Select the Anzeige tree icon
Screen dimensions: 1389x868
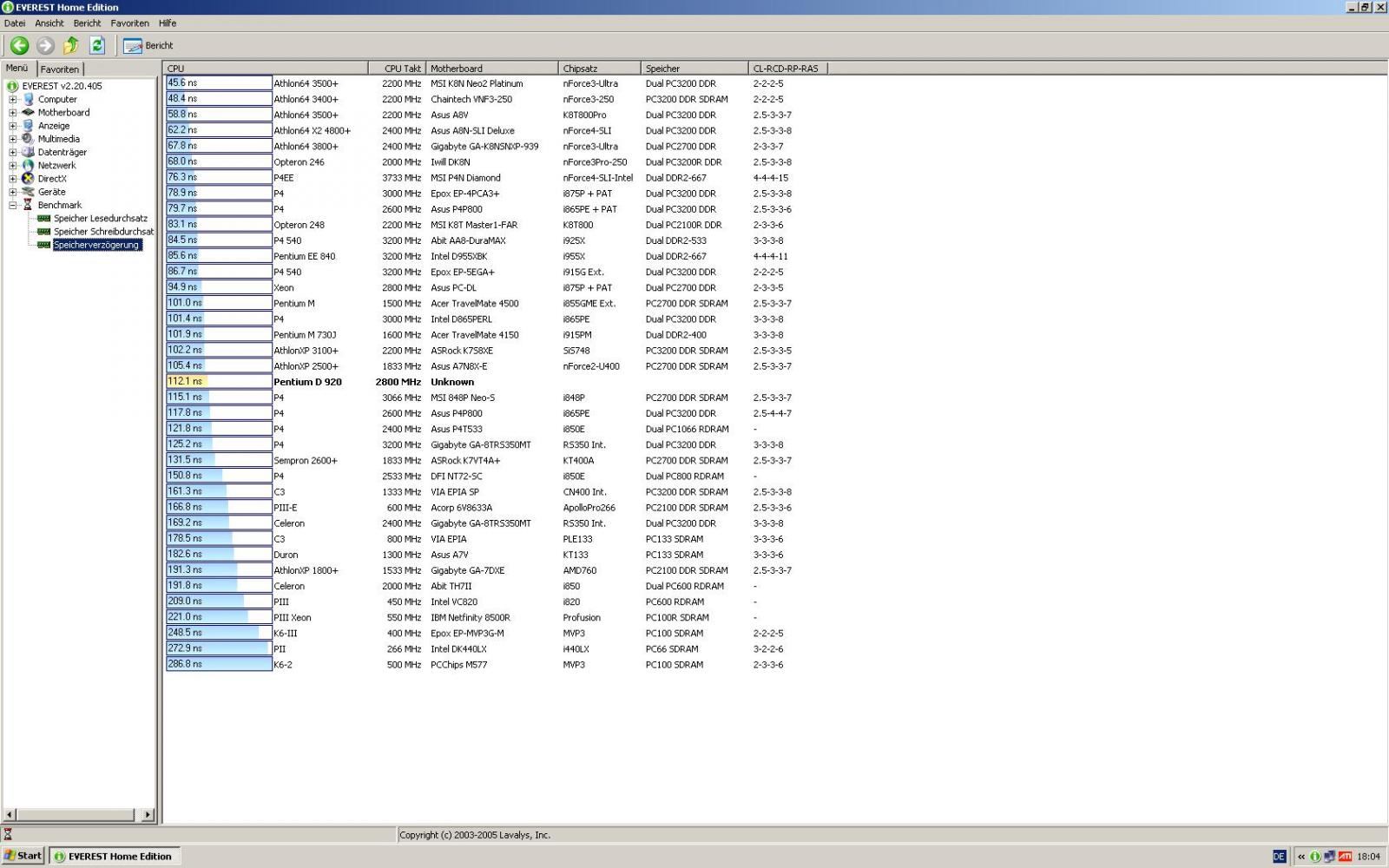(28, 126)
